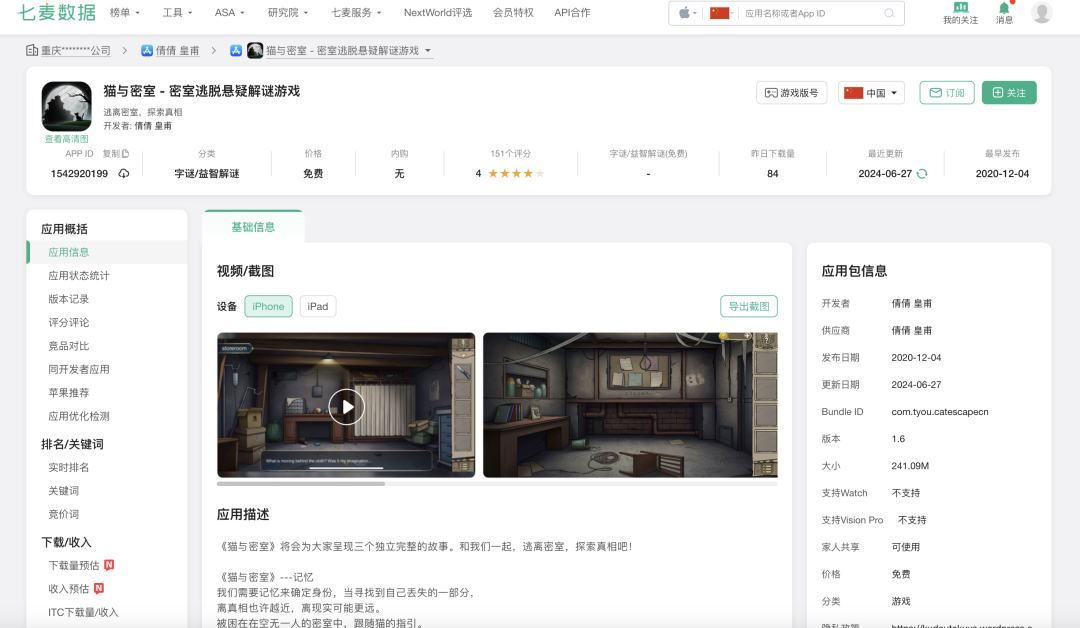
Task: Open 会员特权 menu item
Action: [x=513, y=12]
